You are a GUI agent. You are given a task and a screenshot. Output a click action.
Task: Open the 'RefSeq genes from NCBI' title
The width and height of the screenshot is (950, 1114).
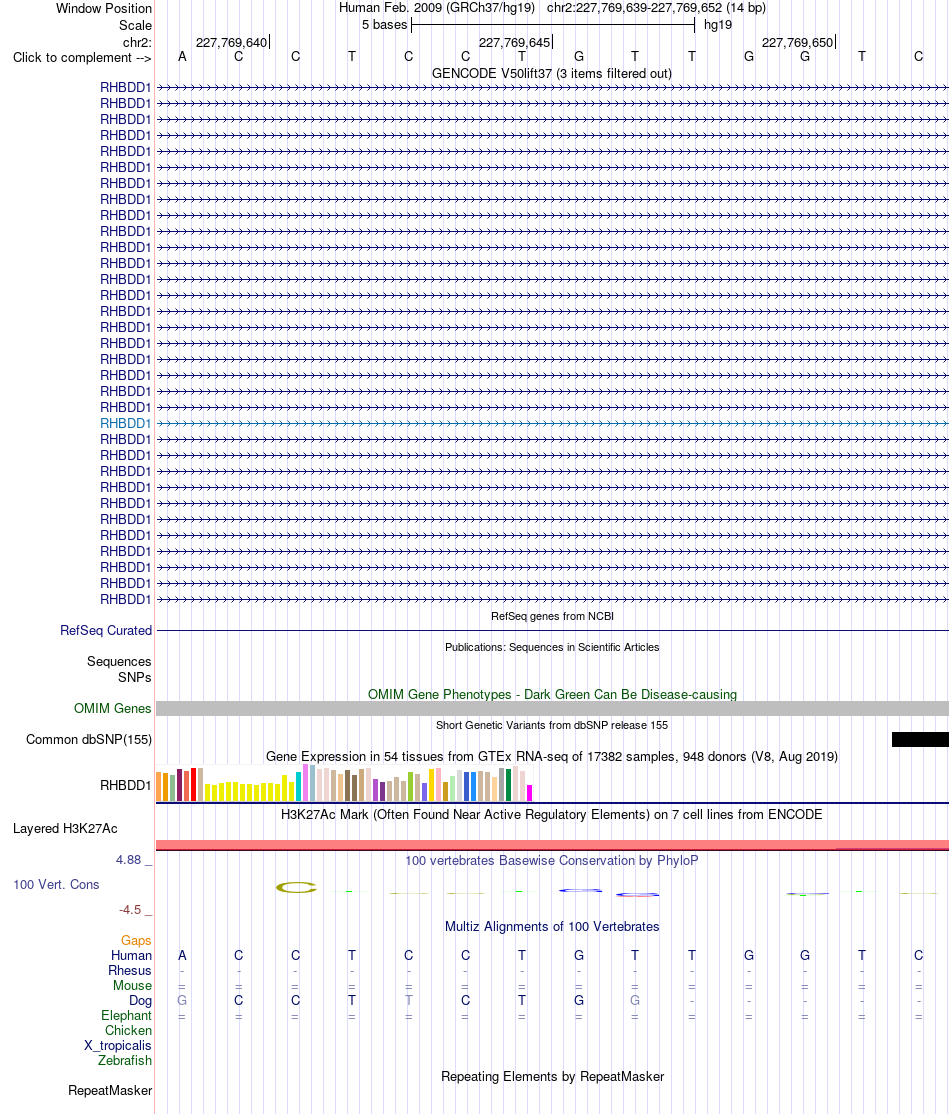(x=552, y=616)
